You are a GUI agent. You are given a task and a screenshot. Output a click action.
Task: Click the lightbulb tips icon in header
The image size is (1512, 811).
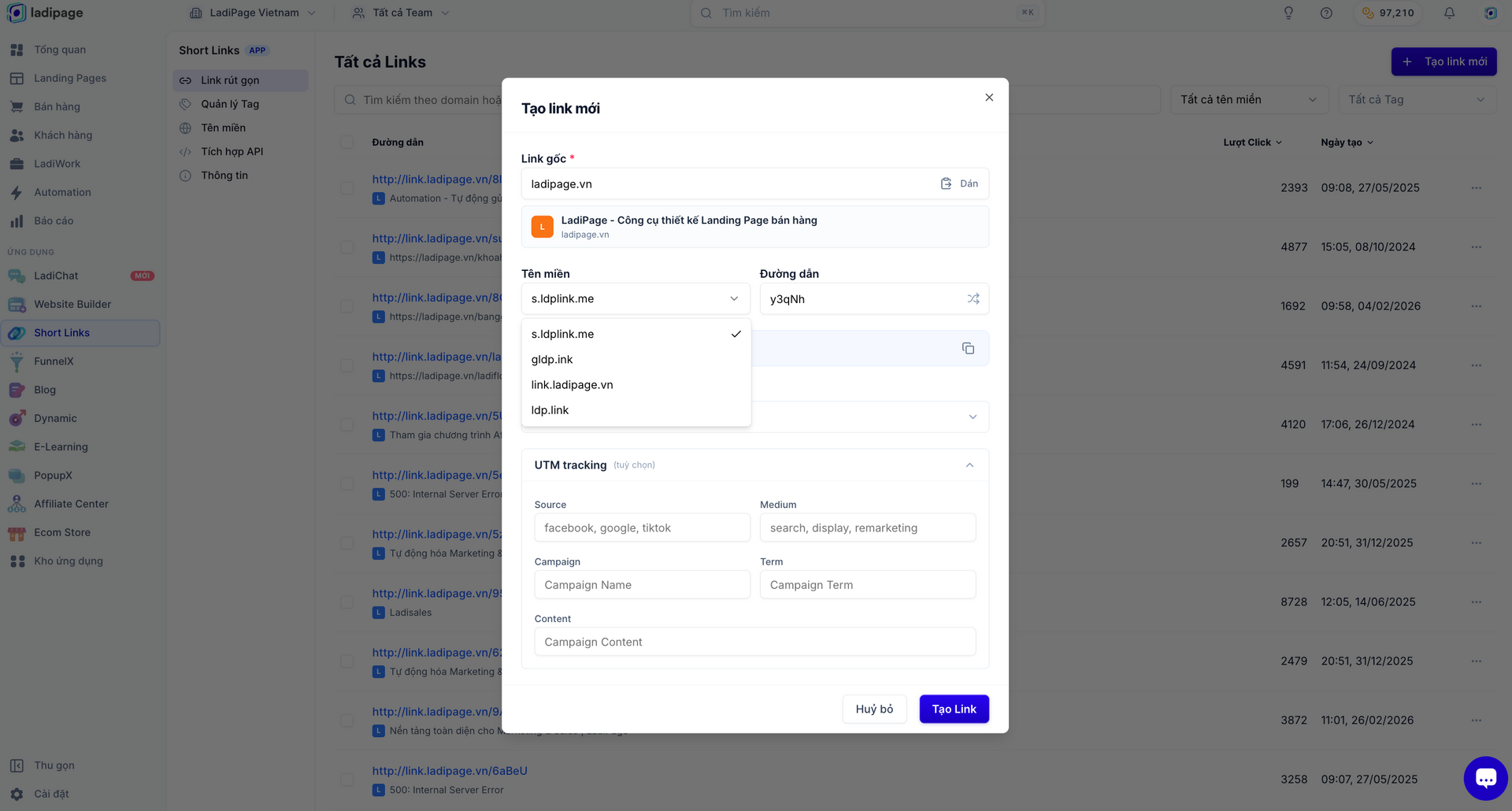pyautogui.click(x=1288, y=13)
